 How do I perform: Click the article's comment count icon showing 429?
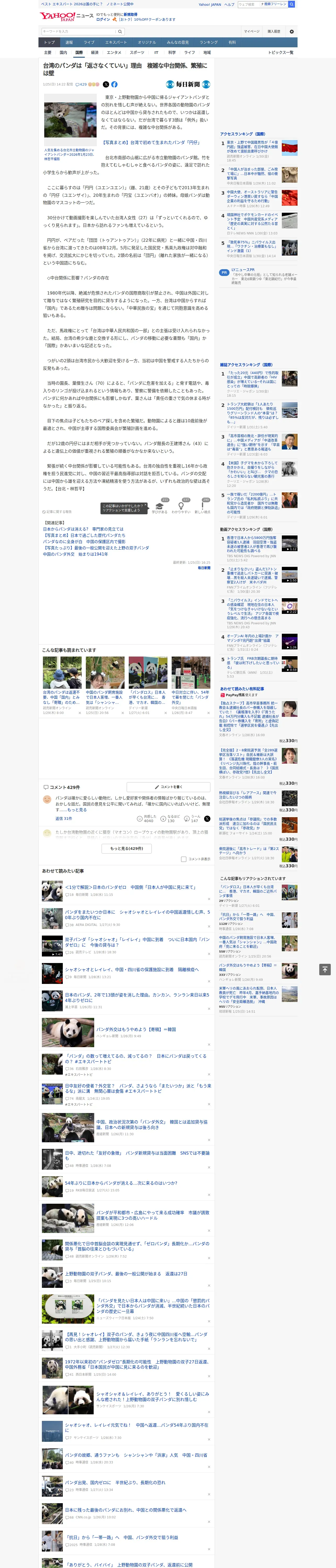(x=81, y=85)
